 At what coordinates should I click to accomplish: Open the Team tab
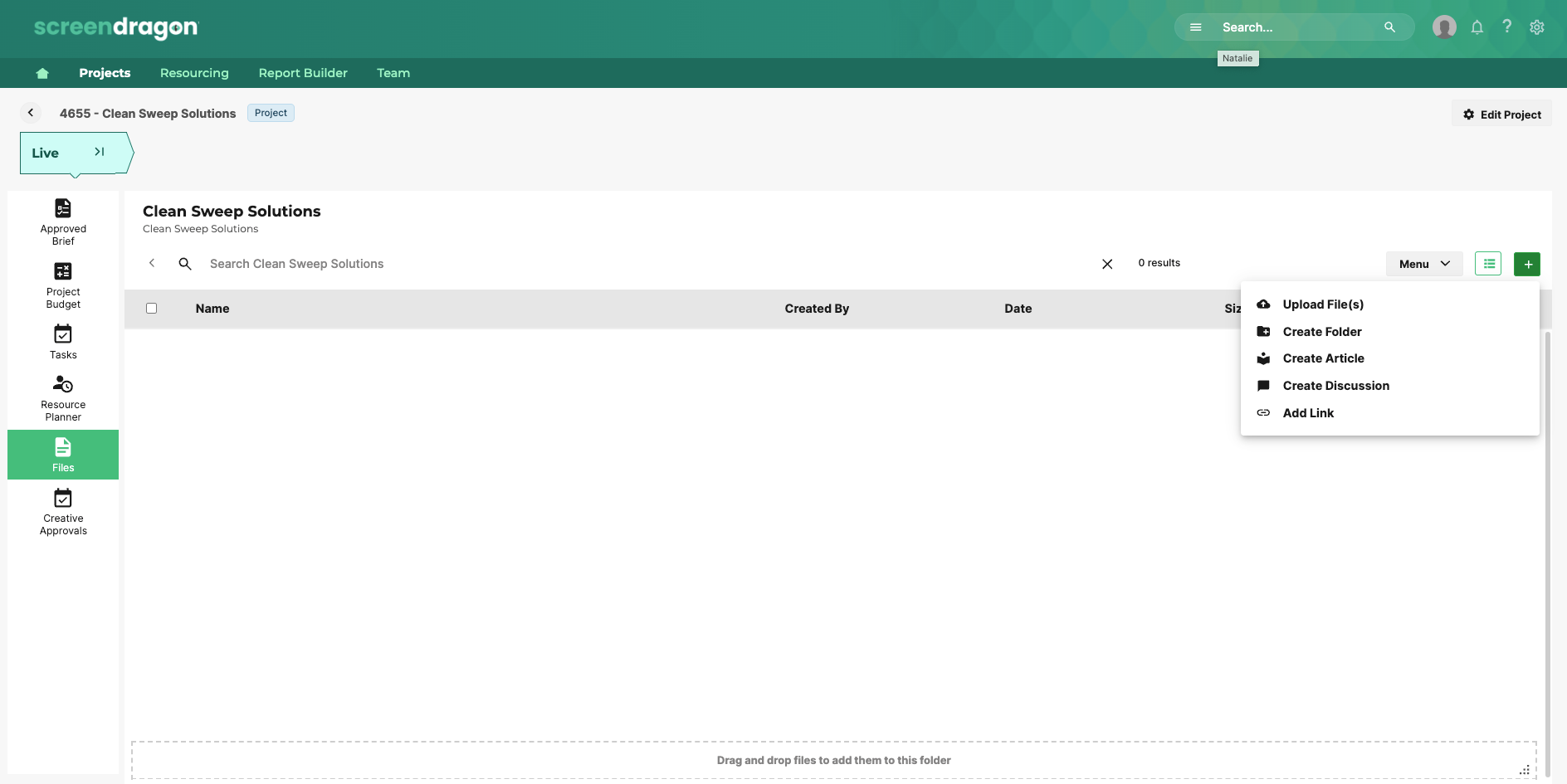click(393, 73)
